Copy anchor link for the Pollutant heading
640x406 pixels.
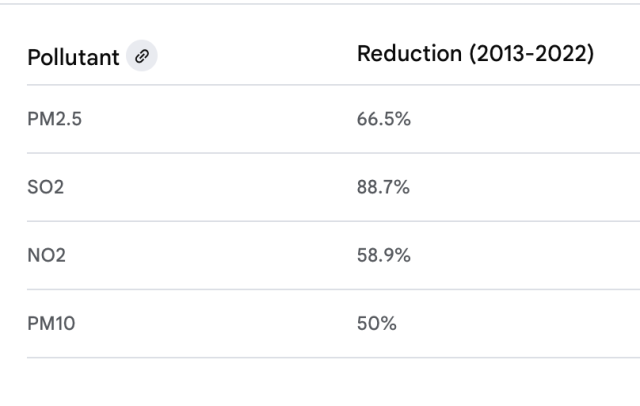(x=142, y=56)
